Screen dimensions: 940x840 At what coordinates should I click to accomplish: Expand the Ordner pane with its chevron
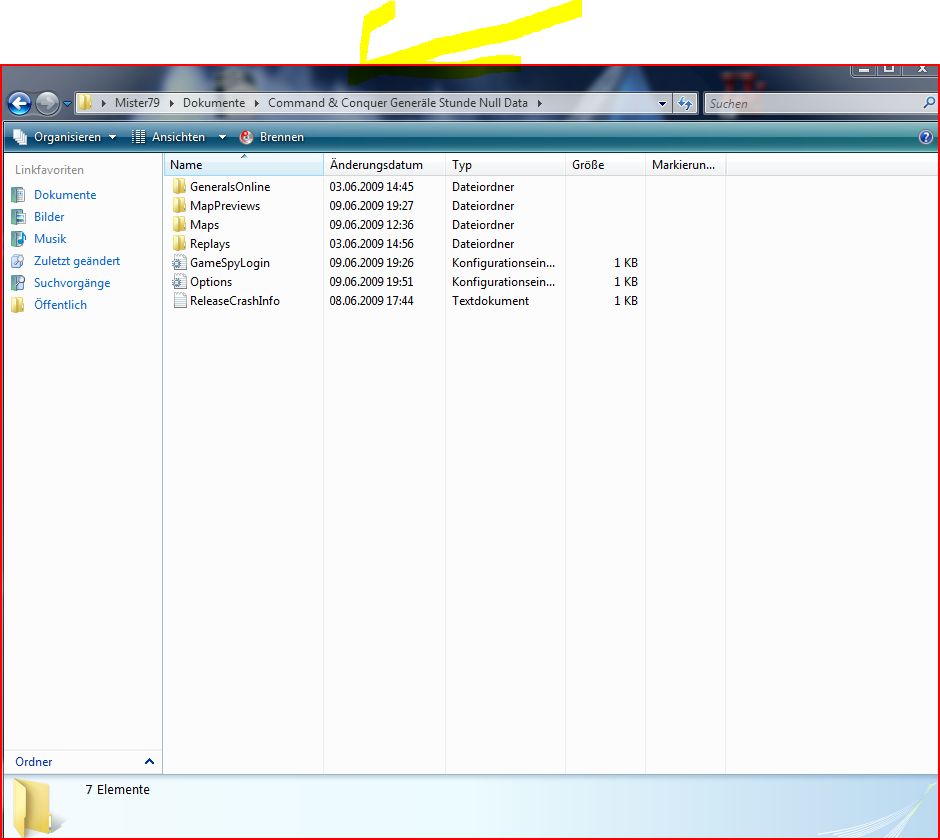(149, 761)
